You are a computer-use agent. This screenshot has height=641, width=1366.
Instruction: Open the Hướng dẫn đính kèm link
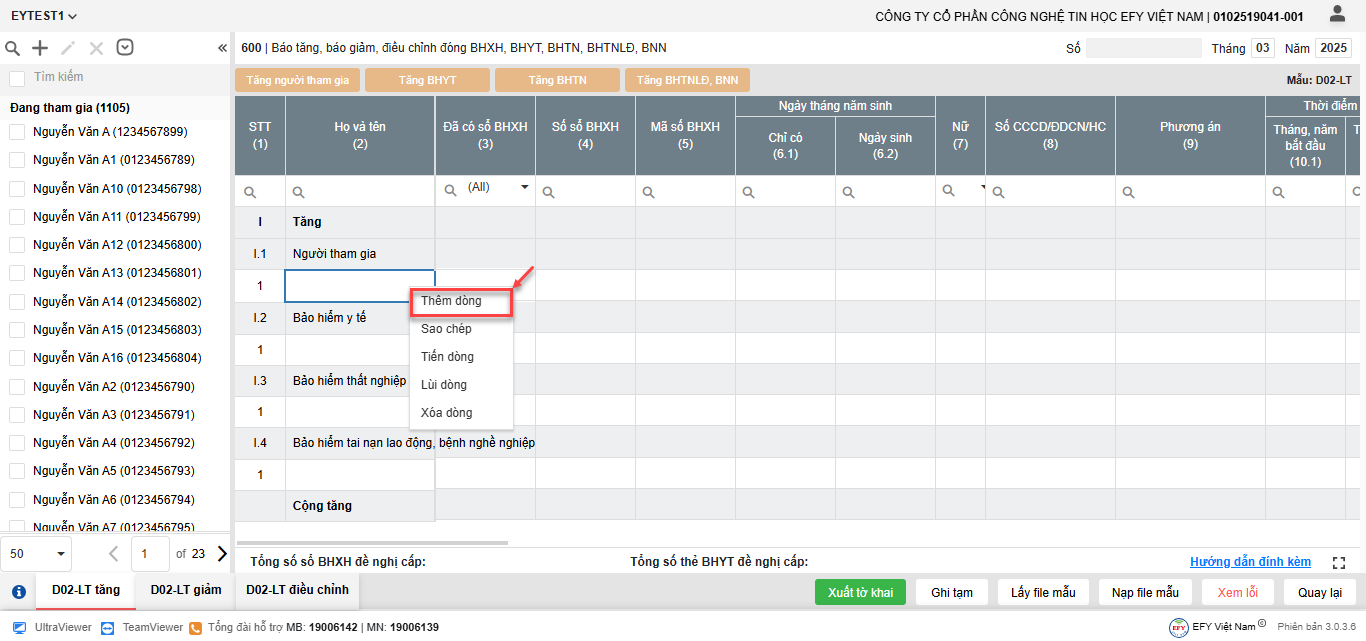1250,562
